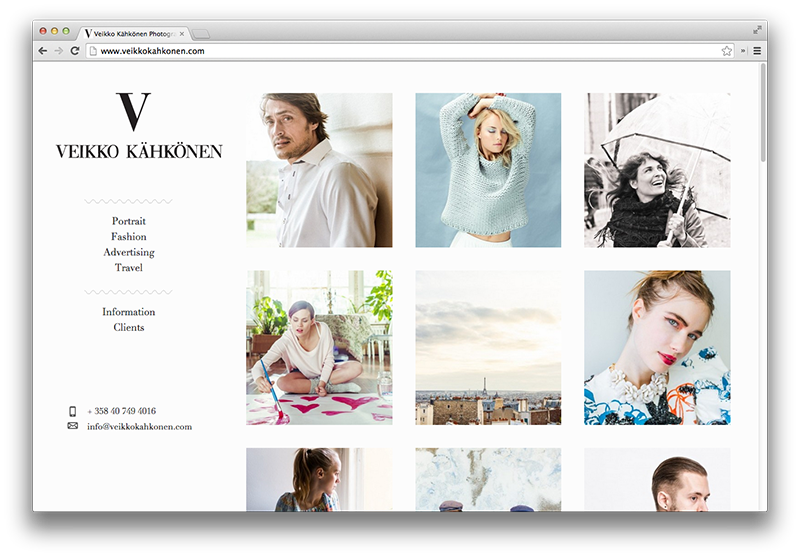
Task: Open the Paris skyline photo thumbnail
Action: click(x=488, y=348)
